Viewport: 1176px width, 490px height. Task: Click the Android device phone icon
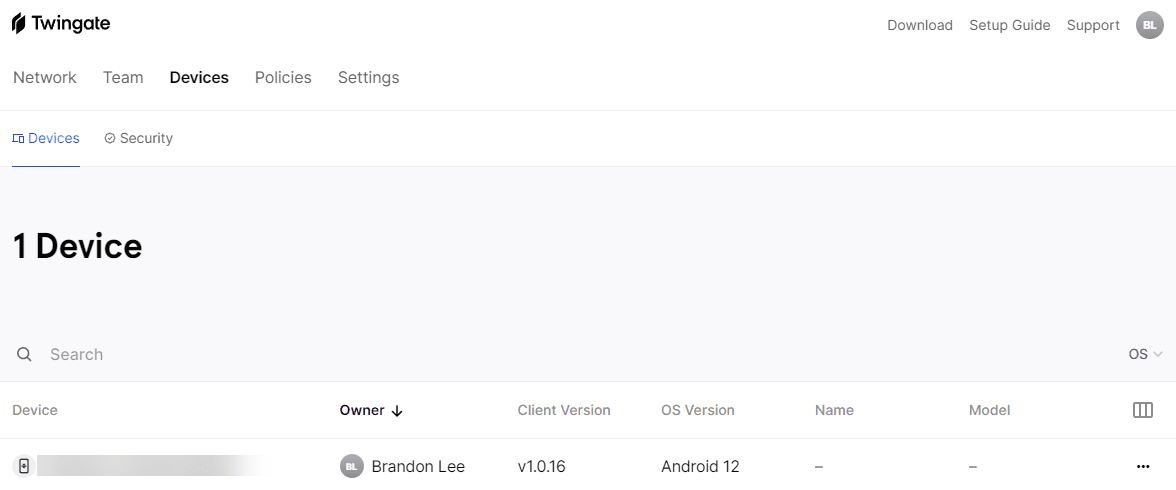coord(24,466)
